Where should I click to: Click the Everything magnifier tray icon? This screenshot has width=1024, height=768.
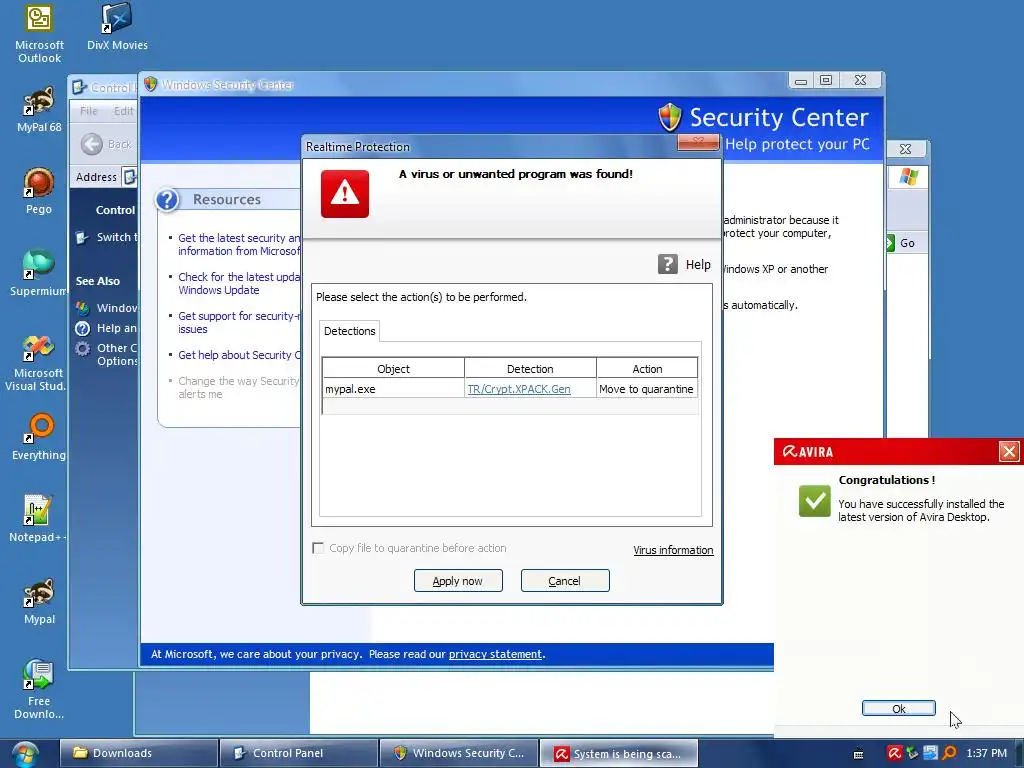(x=950, y=753)
